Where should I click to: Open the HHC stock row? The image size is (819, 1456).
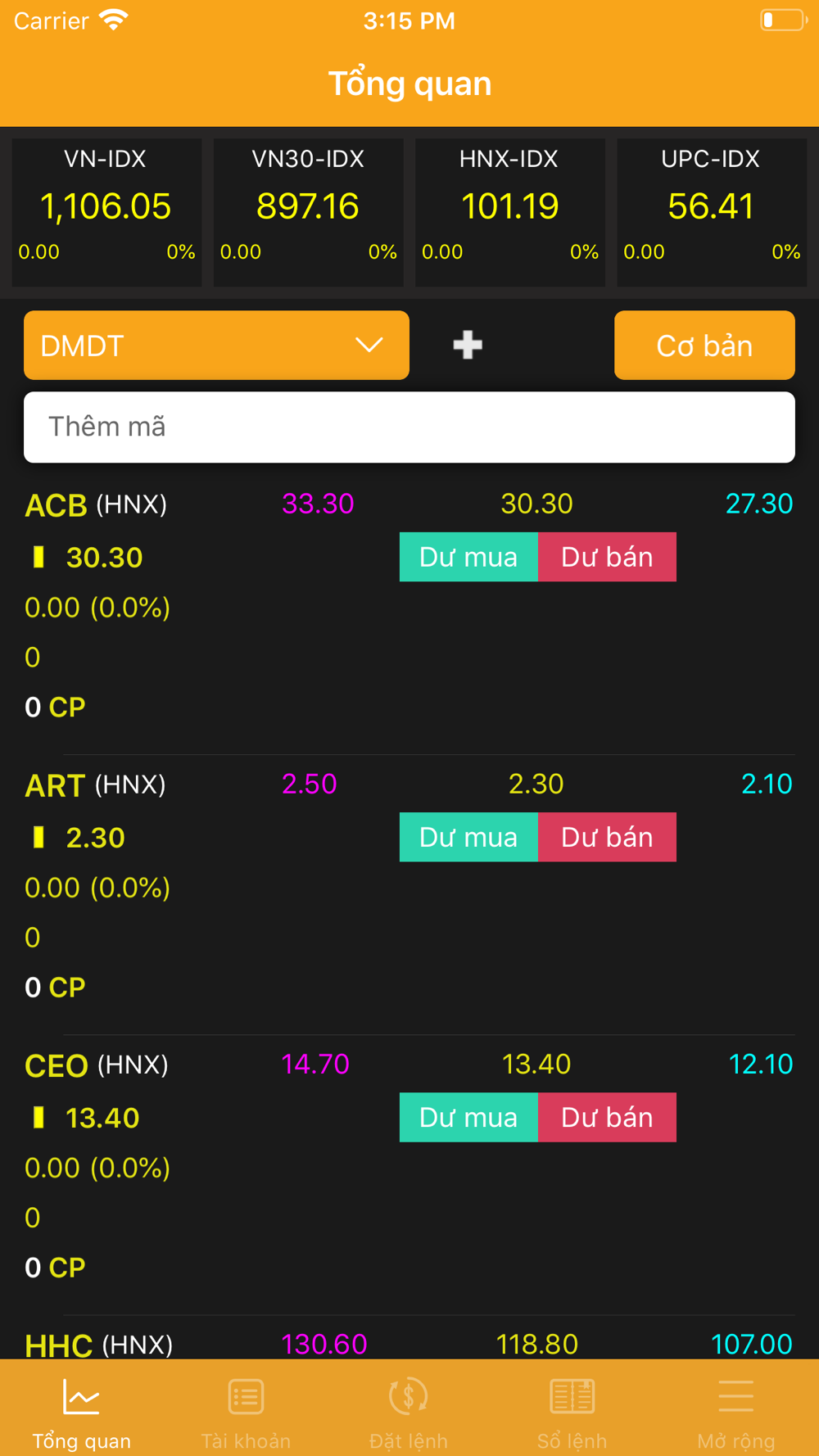[59, 1345]
